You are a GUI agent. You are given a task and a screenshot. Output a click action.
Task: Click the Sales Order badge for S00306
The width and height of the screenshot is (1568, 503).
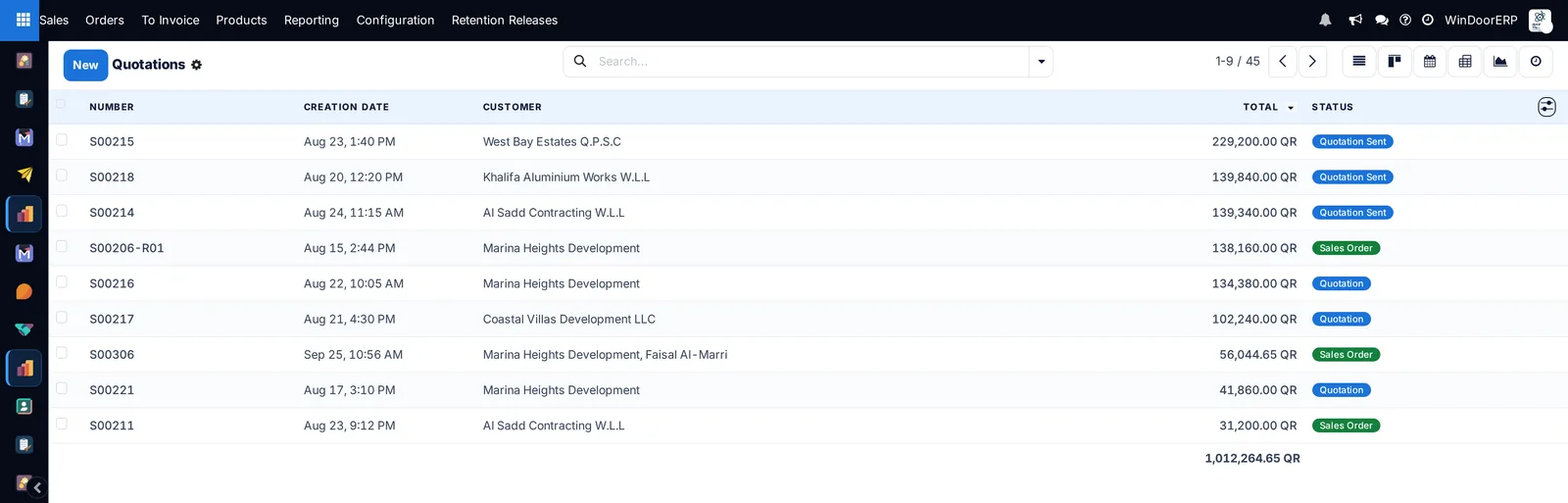[x=1346, y=354]
